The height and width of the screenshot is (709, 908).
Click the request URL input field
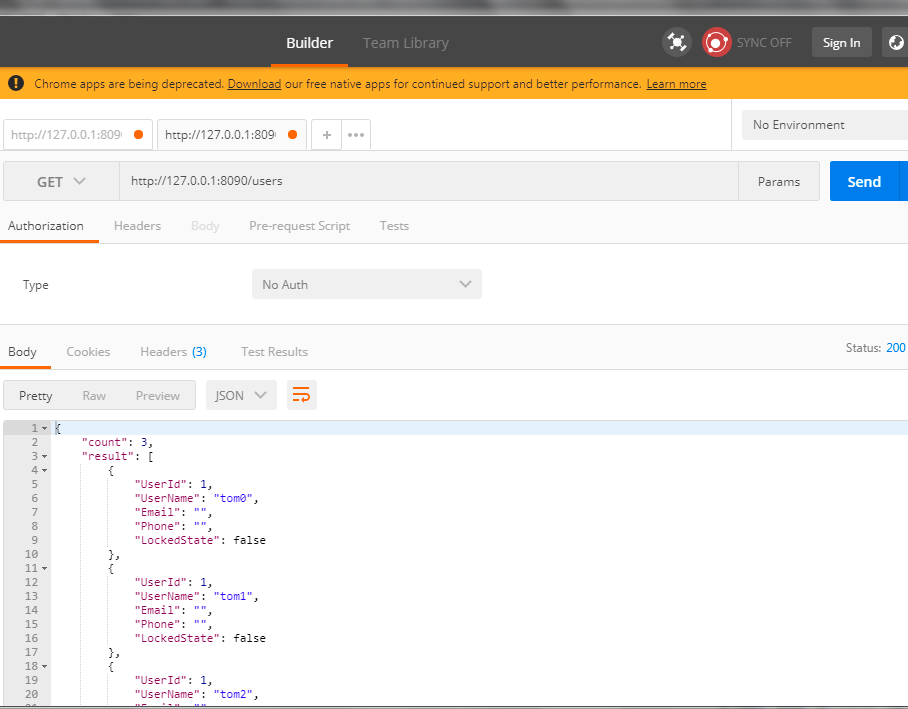click(429, 181)
